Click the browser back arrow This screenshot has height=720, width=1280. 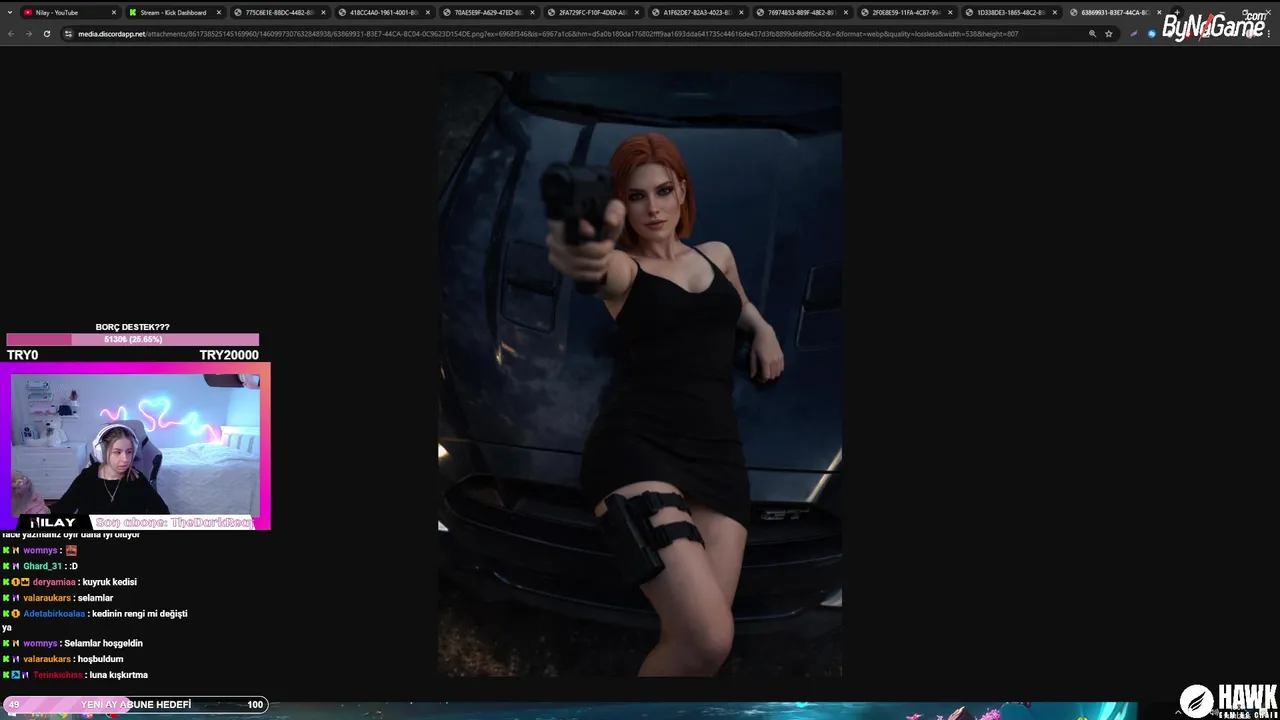click(11, 33)
